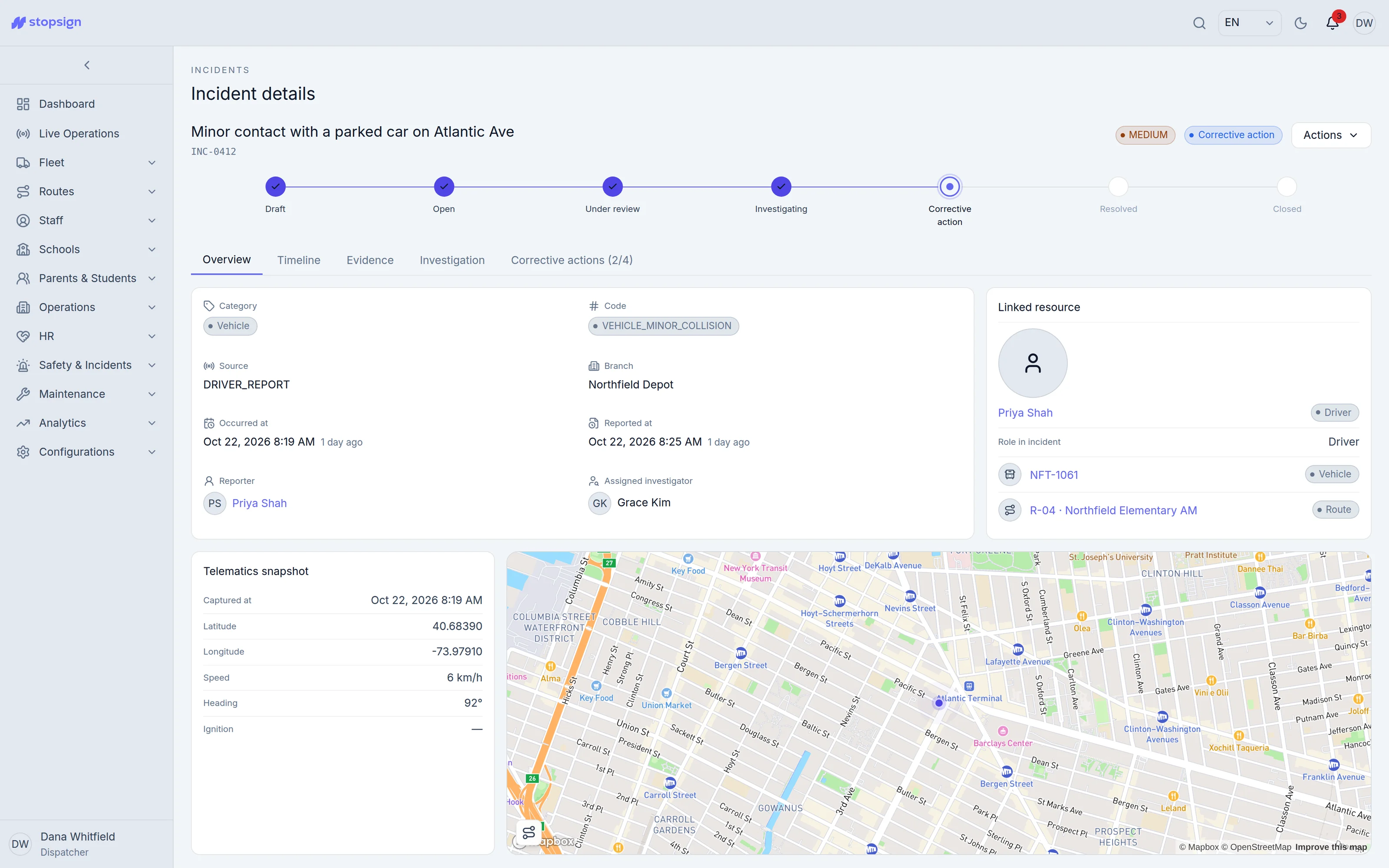Click the Resolved stage circle
This screenshot has width=1389, height=868.
pyautogui.click(x=1118, y=187)
